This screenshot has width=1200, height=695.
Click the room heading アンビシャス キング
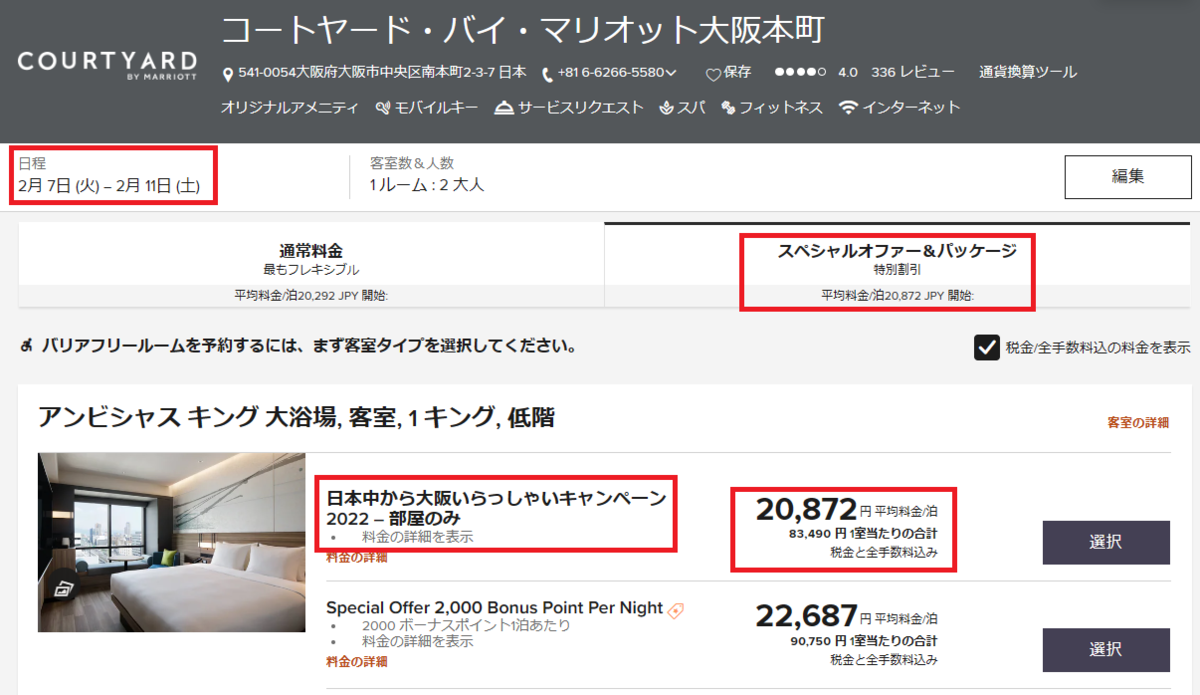click(296, 417)
